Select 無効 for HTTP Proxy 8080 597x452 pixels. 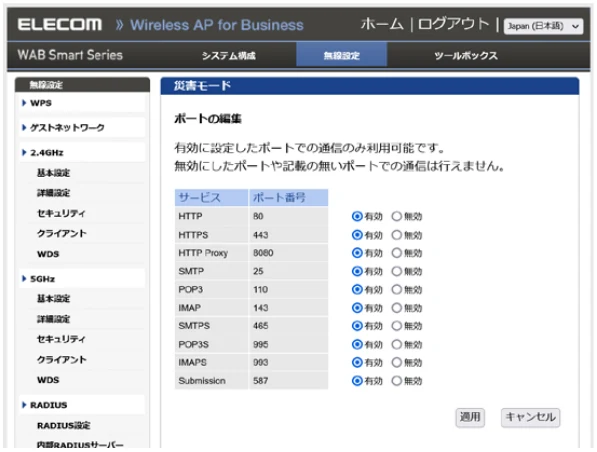(397, 253)
